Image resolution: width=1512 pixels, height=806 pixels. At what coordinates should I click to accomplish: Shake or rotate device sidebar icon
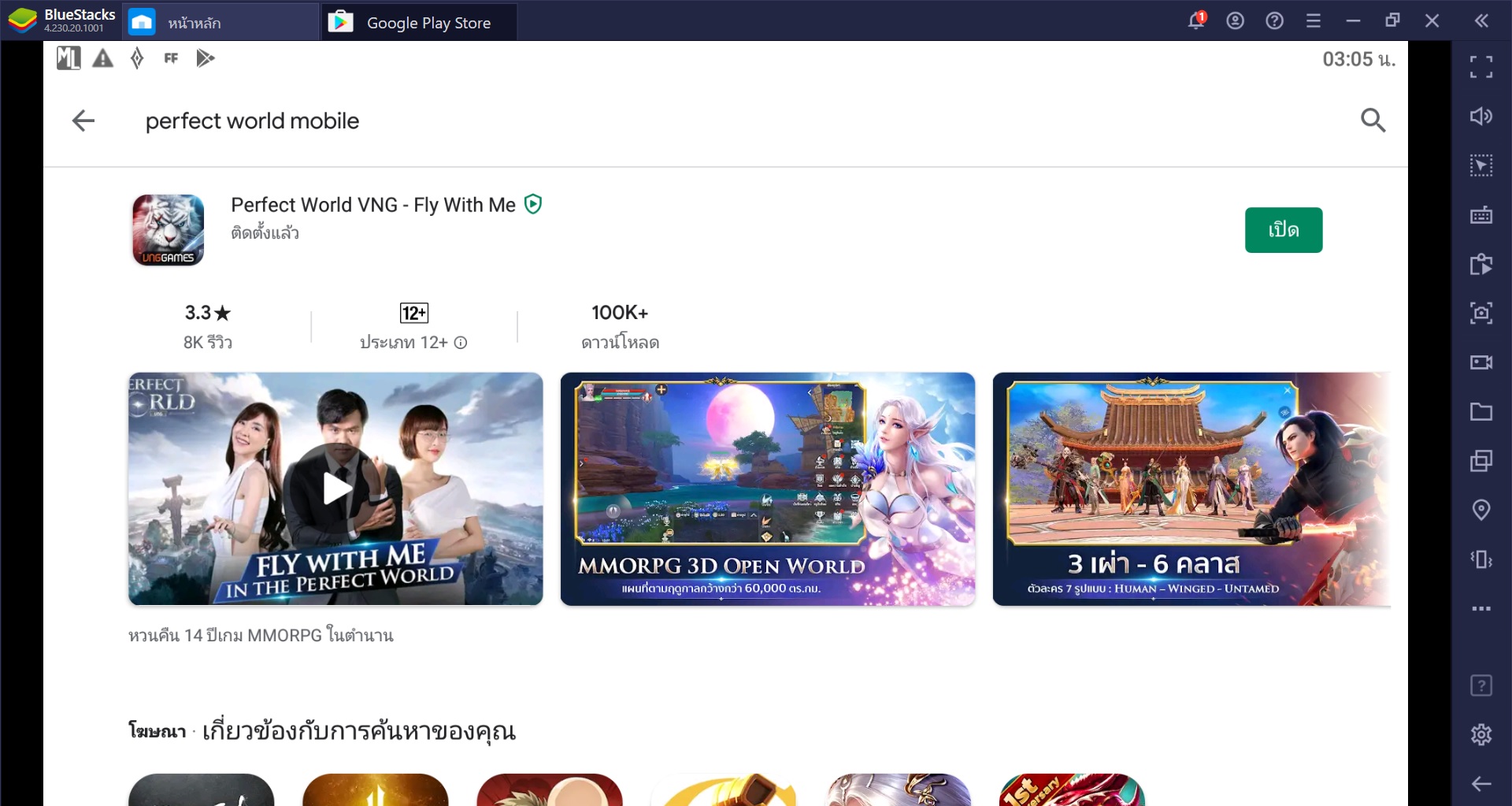pos(1481,559)
